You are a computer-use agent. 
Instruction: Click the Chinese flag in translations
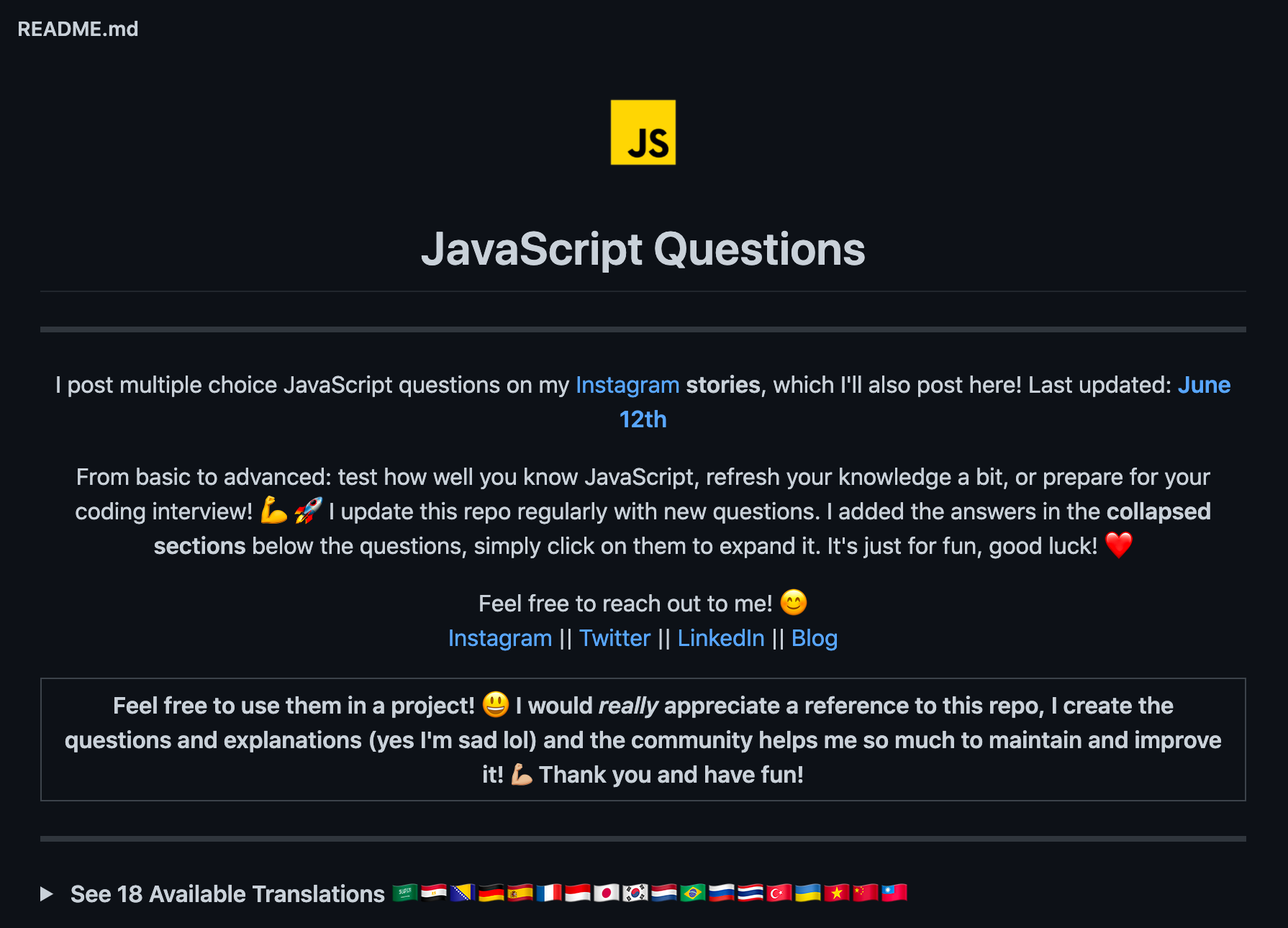point(866,893)
